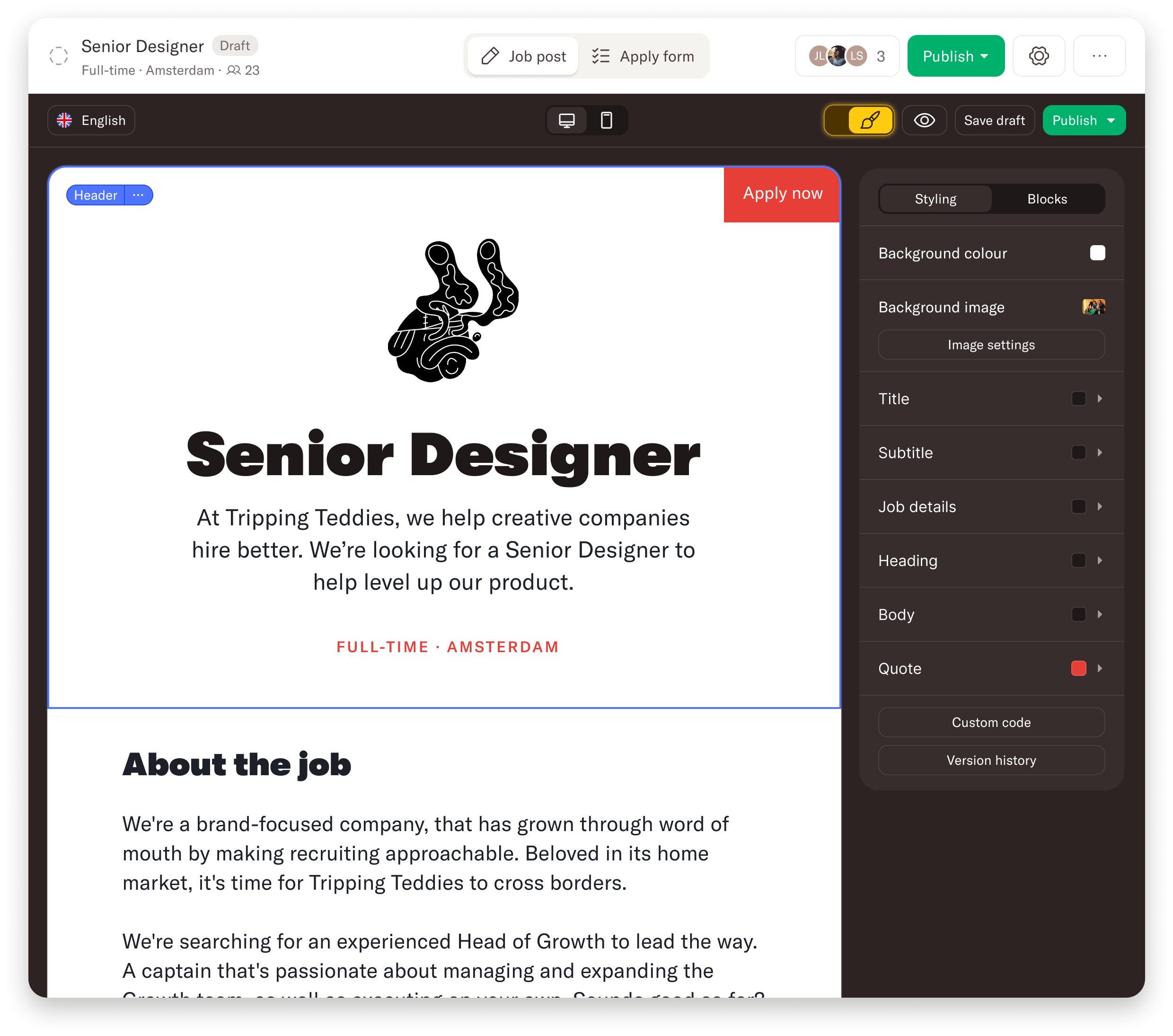
Task: Expand the Title styling options
Action: coord(1099,399)
